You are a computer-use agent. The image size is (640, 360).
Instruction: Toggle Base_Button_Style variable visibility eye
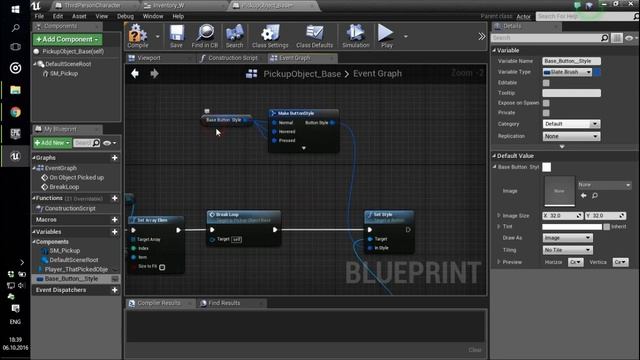pos(115,279)
